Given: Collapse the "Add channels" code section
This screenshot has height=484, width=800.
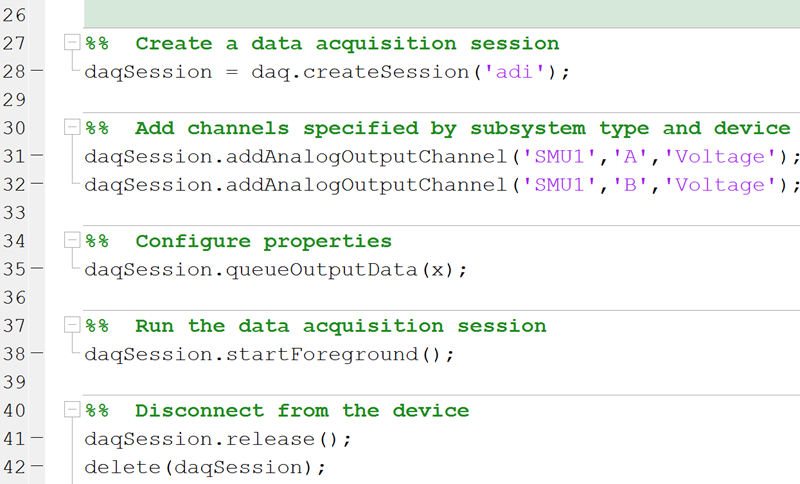Looking at the screenshot, I should [x=69, y=128].
